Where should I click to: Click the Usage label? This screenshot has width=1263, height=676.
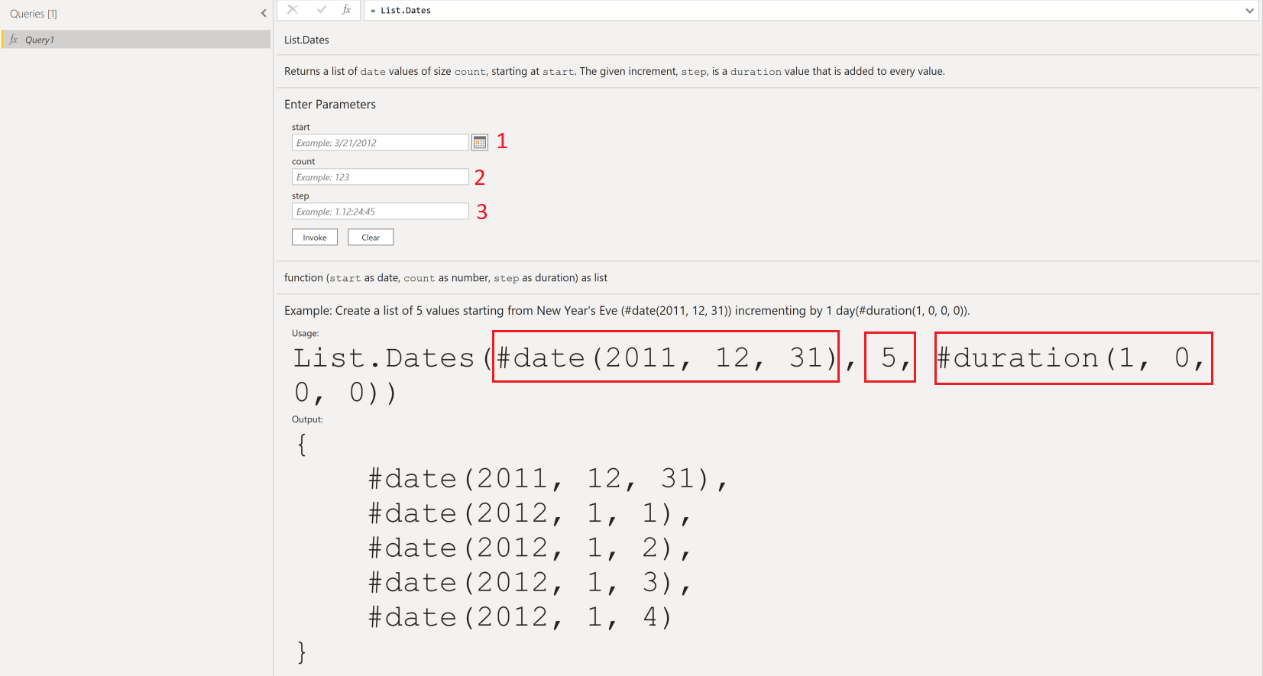(304, 333)
